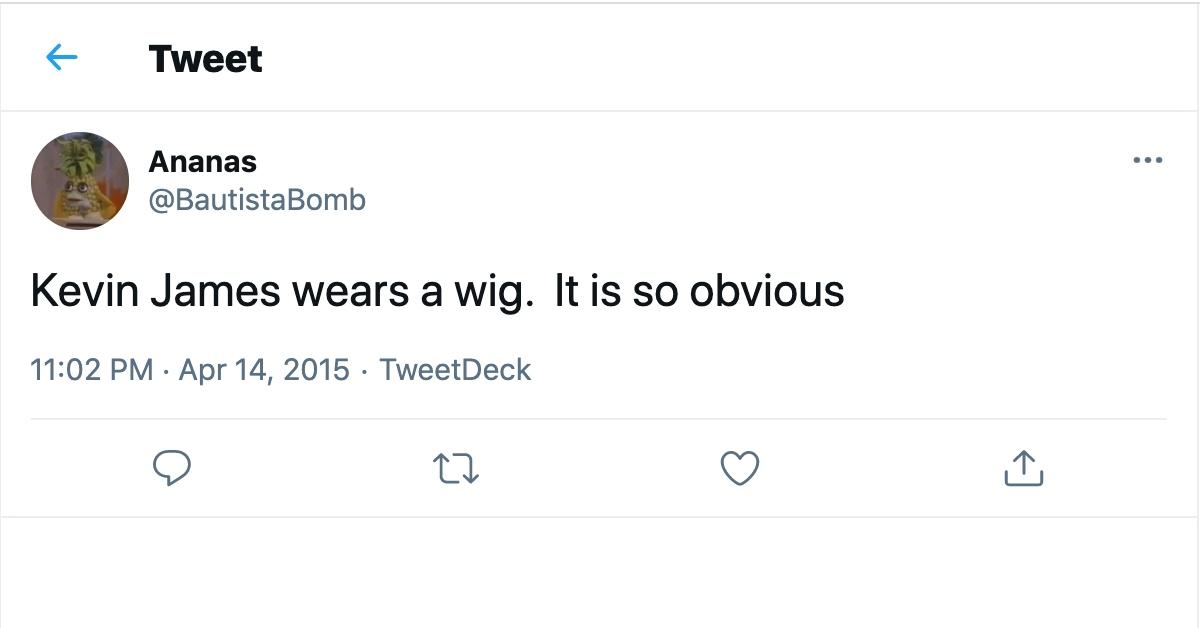Retweet the Kevin James tweet
Screen dimensions: 1200x628
[456, 467]
